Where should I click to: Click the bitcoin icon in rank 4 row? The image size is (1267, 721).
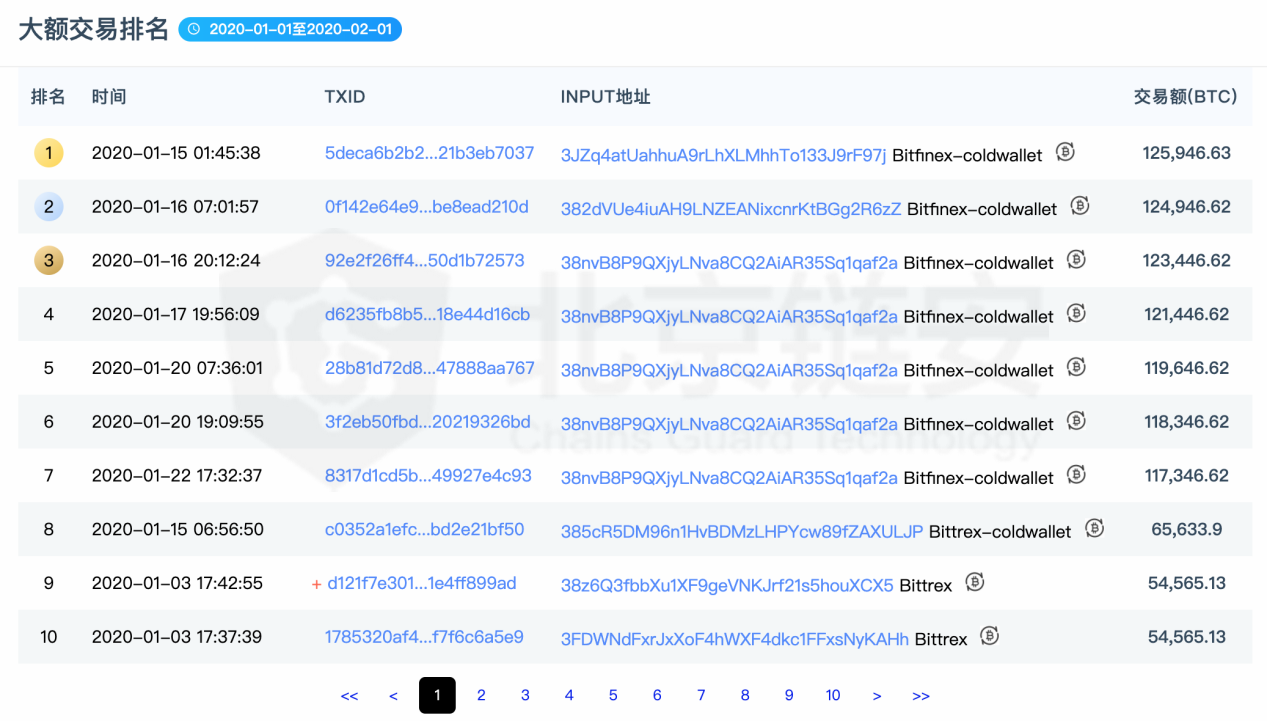[x=1076, y=313]
